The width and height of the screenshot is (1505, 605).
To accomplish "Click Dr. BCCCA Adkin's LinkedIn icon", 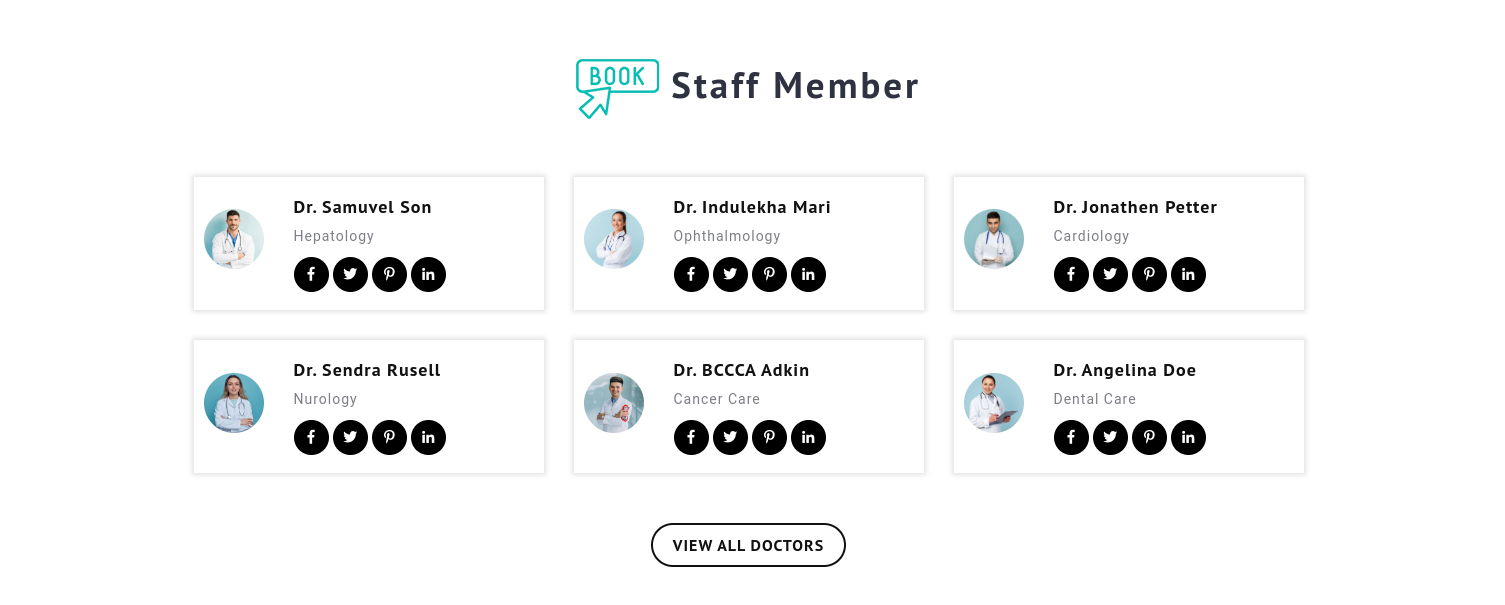I will (x=808, y=437).
